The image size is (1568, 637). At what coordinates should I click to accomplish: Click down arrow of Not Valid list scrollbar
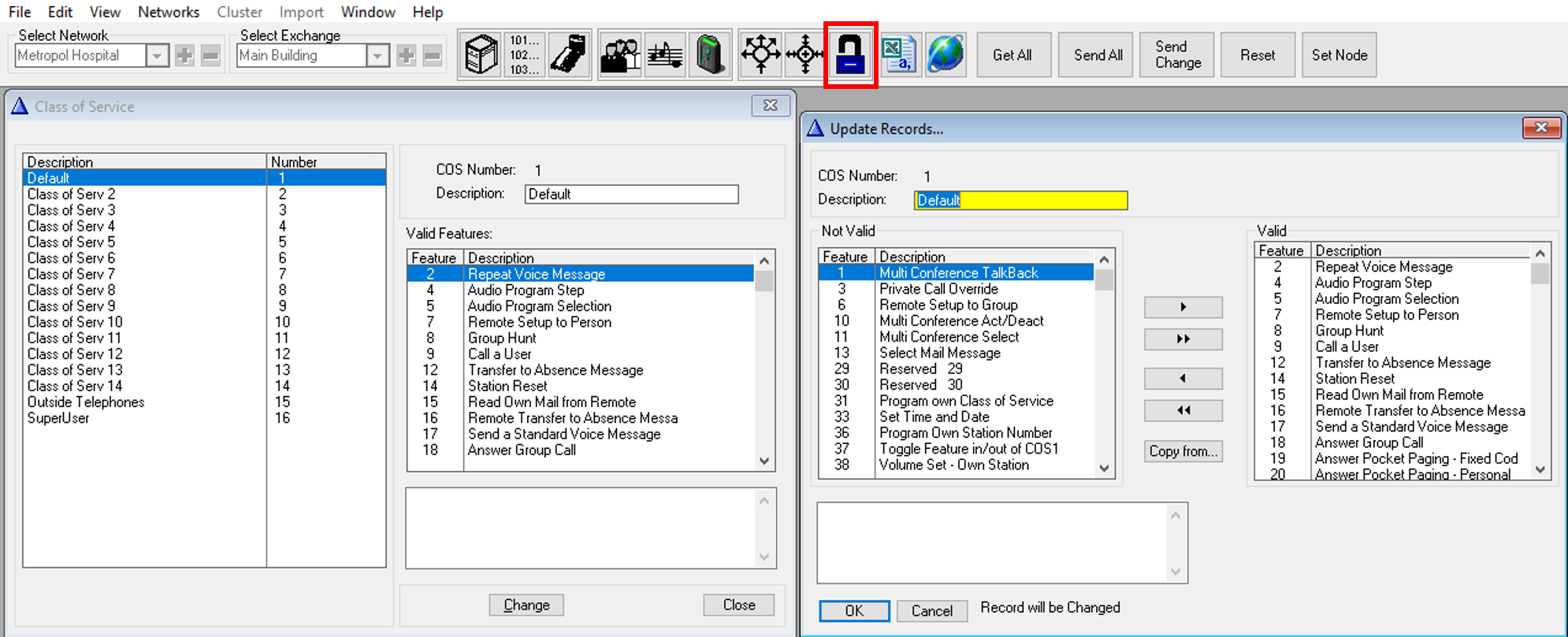[x=1104, y=468]
